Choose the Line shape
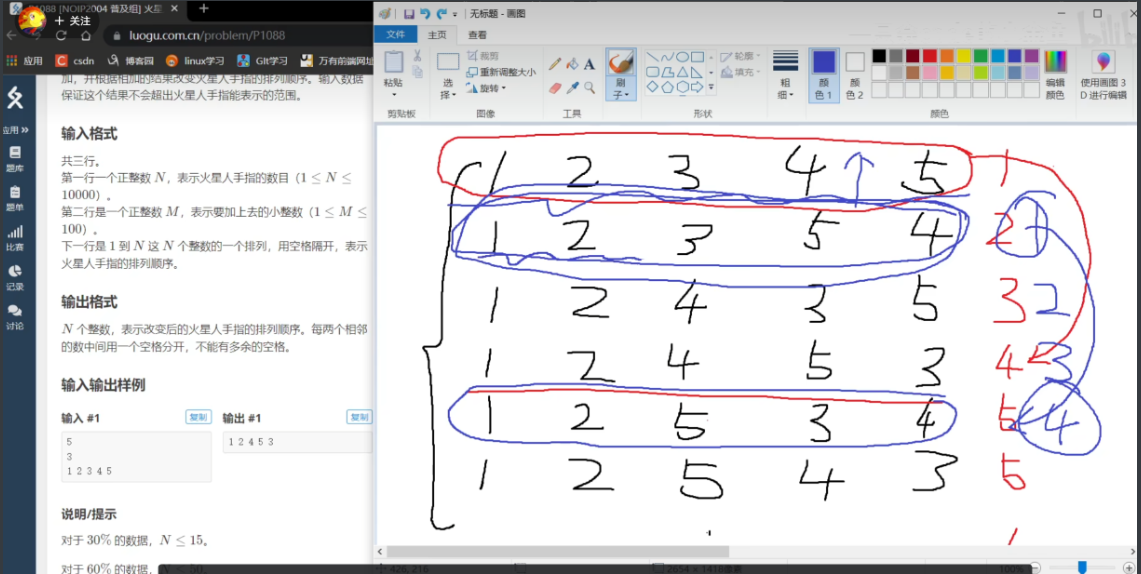 point(651,57)
